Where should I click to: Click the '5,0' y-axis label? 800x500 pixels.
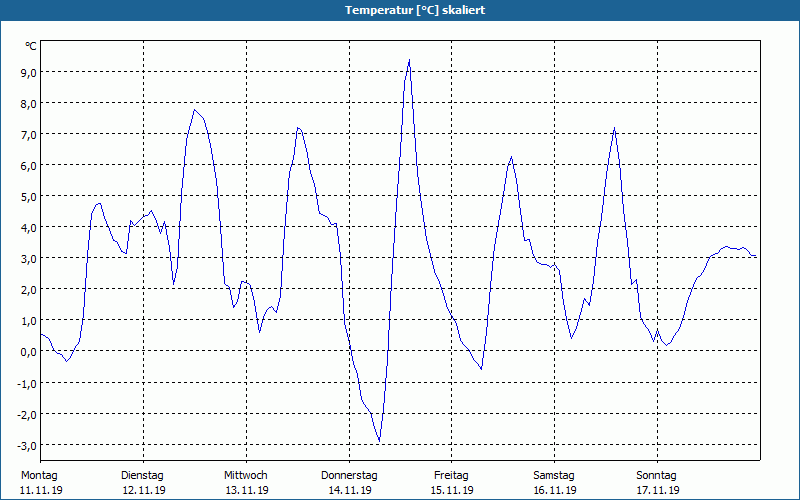coord(29,196)
